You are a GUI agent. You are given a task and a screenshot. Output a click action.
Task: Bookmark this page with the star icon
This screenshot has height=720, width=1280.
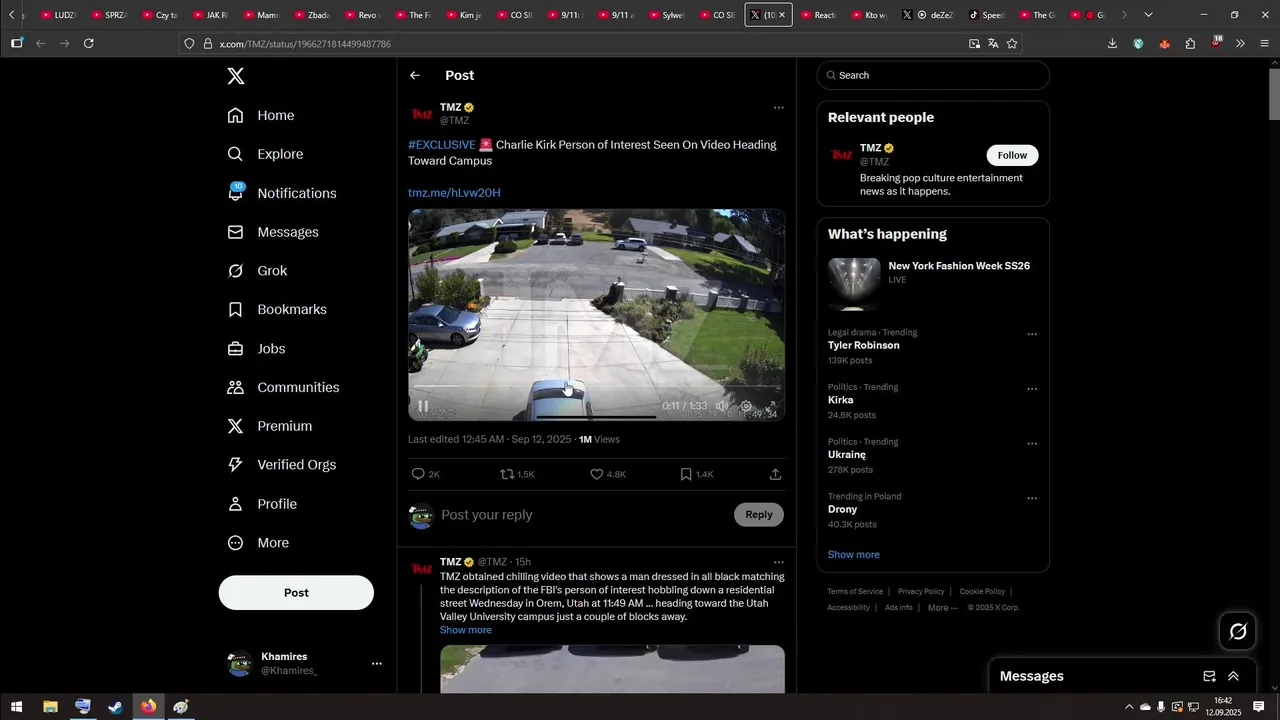point(1012,44)
